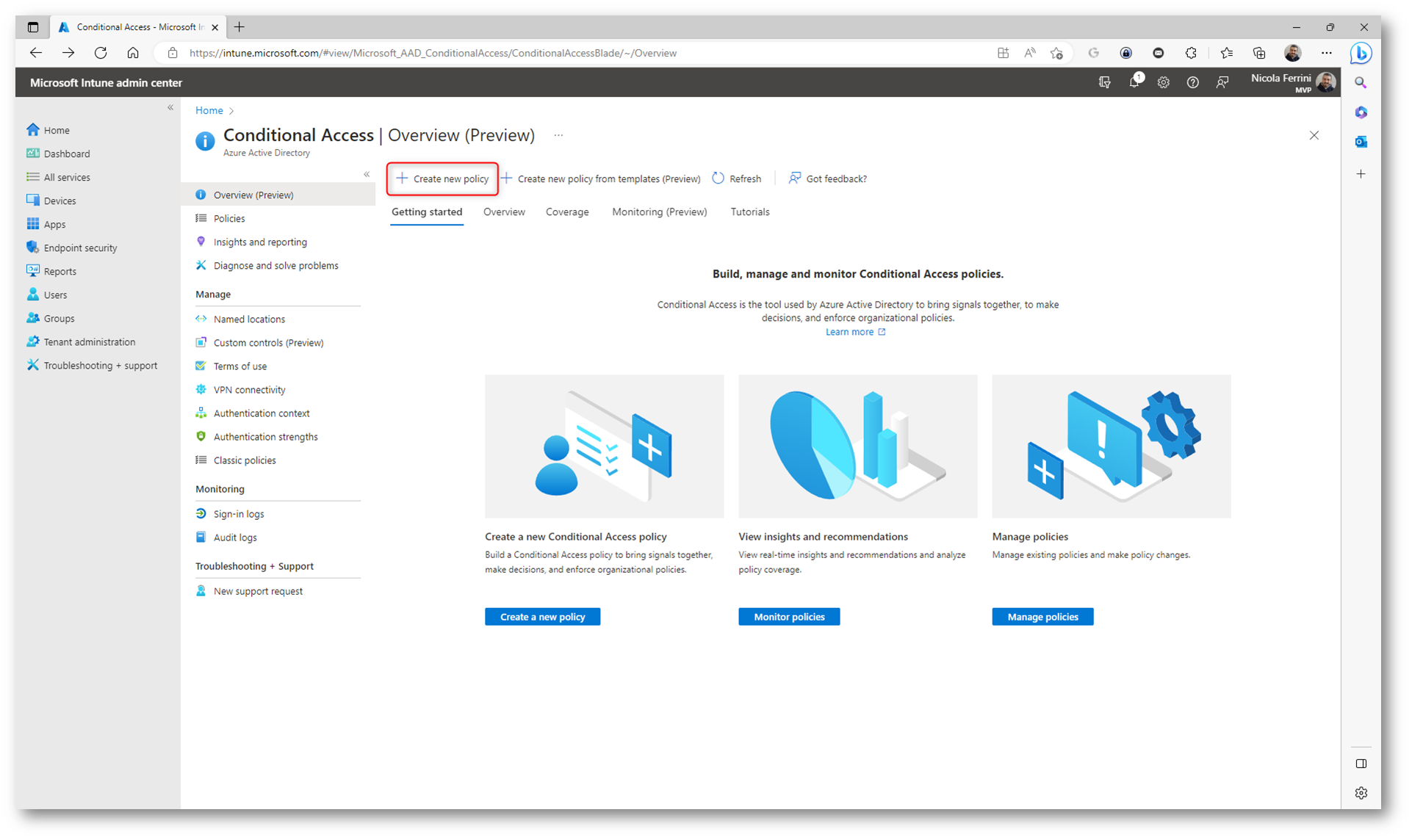Open the ellipsis menu beside page title
This screenshot has width=1412, height=840.
coord(558,136)
